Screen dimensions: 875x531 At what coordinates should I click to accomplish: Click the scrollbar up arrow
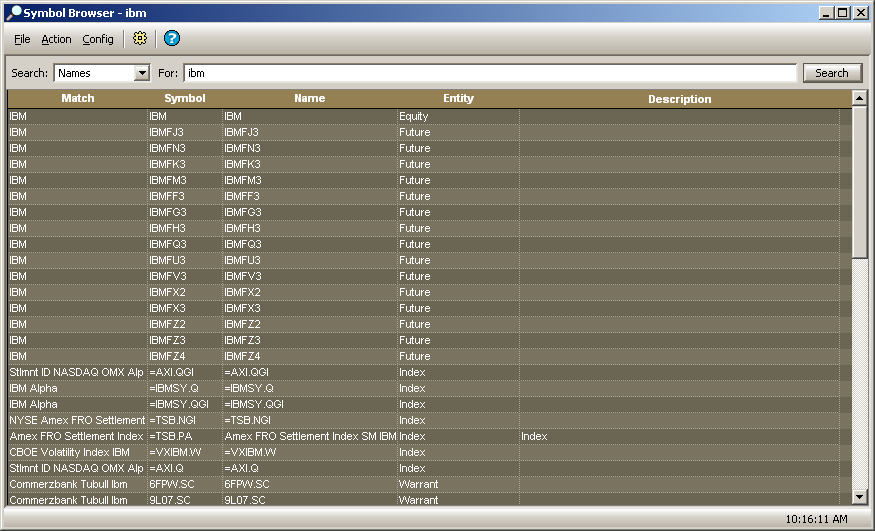click(859, 98)
